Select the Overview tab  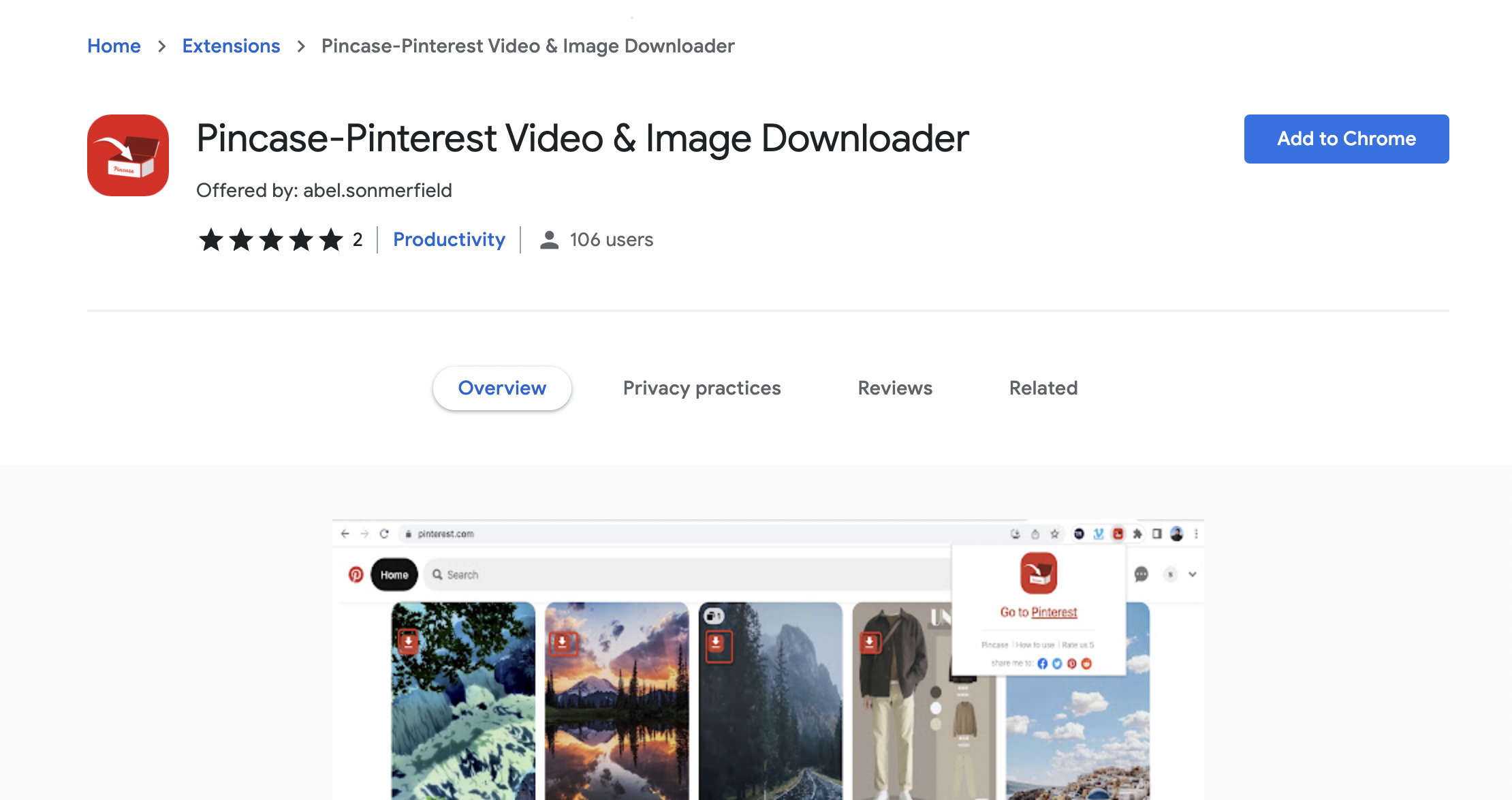pyautogui.click(x=502, y=388)
